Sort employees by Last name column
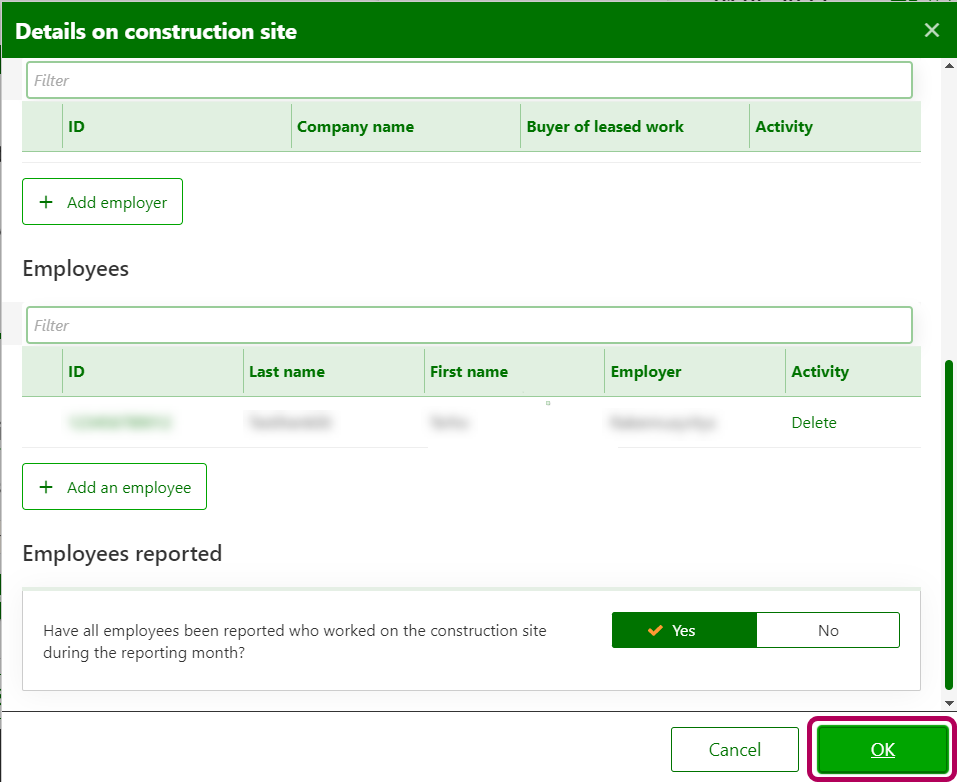 (x=286, y=372)
